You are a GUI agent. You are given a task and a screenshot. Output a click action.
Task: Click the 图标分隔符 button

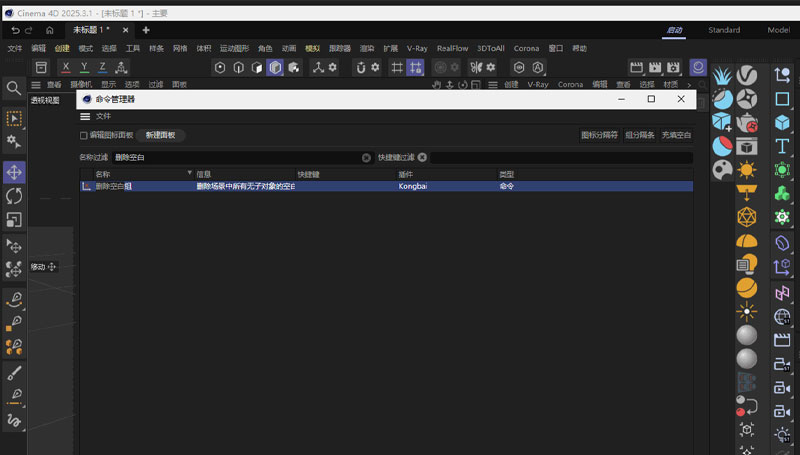(x=598, y=135)
